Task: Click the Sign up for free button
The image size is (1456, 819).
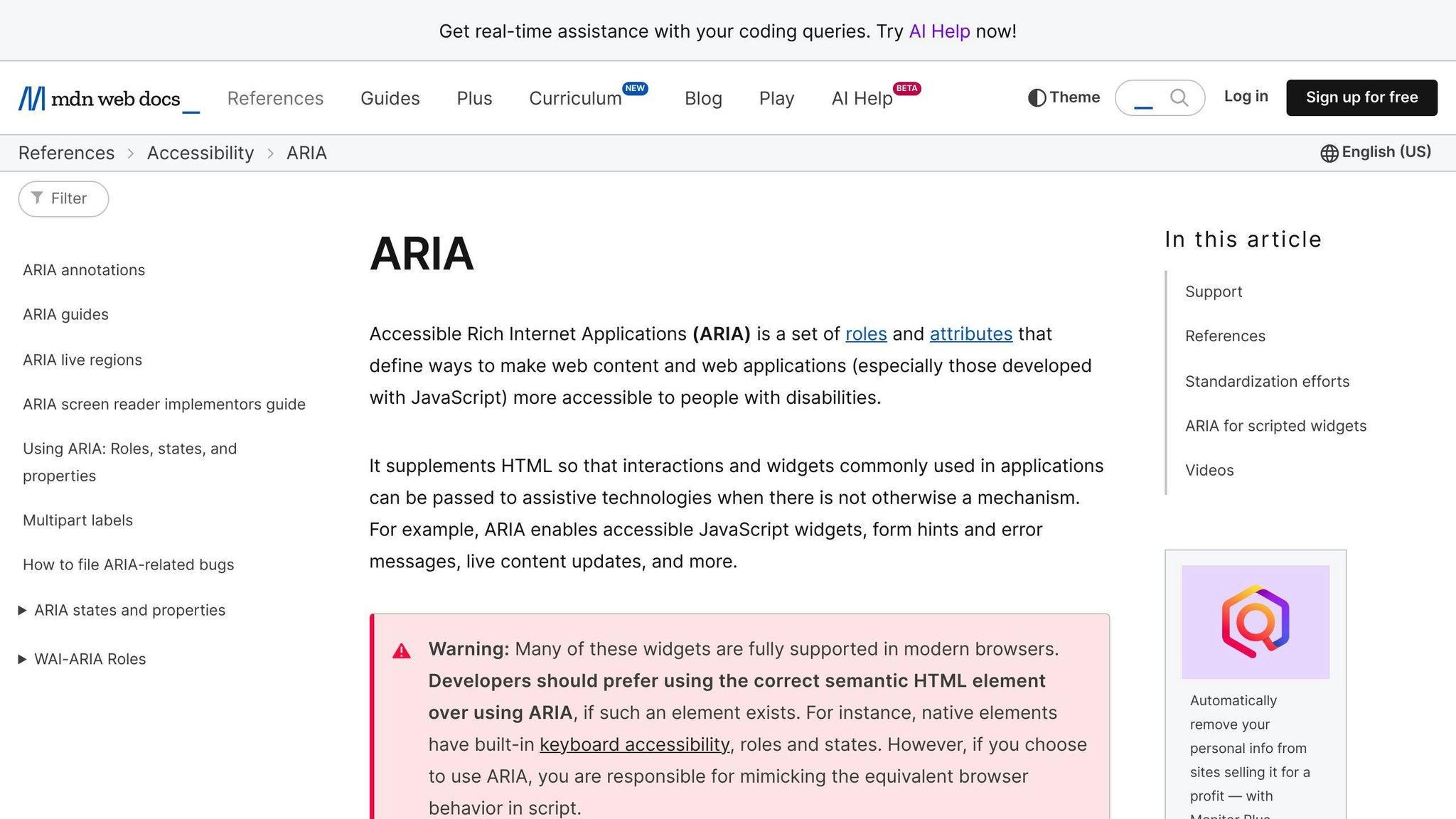Action: pos(1361,97)
